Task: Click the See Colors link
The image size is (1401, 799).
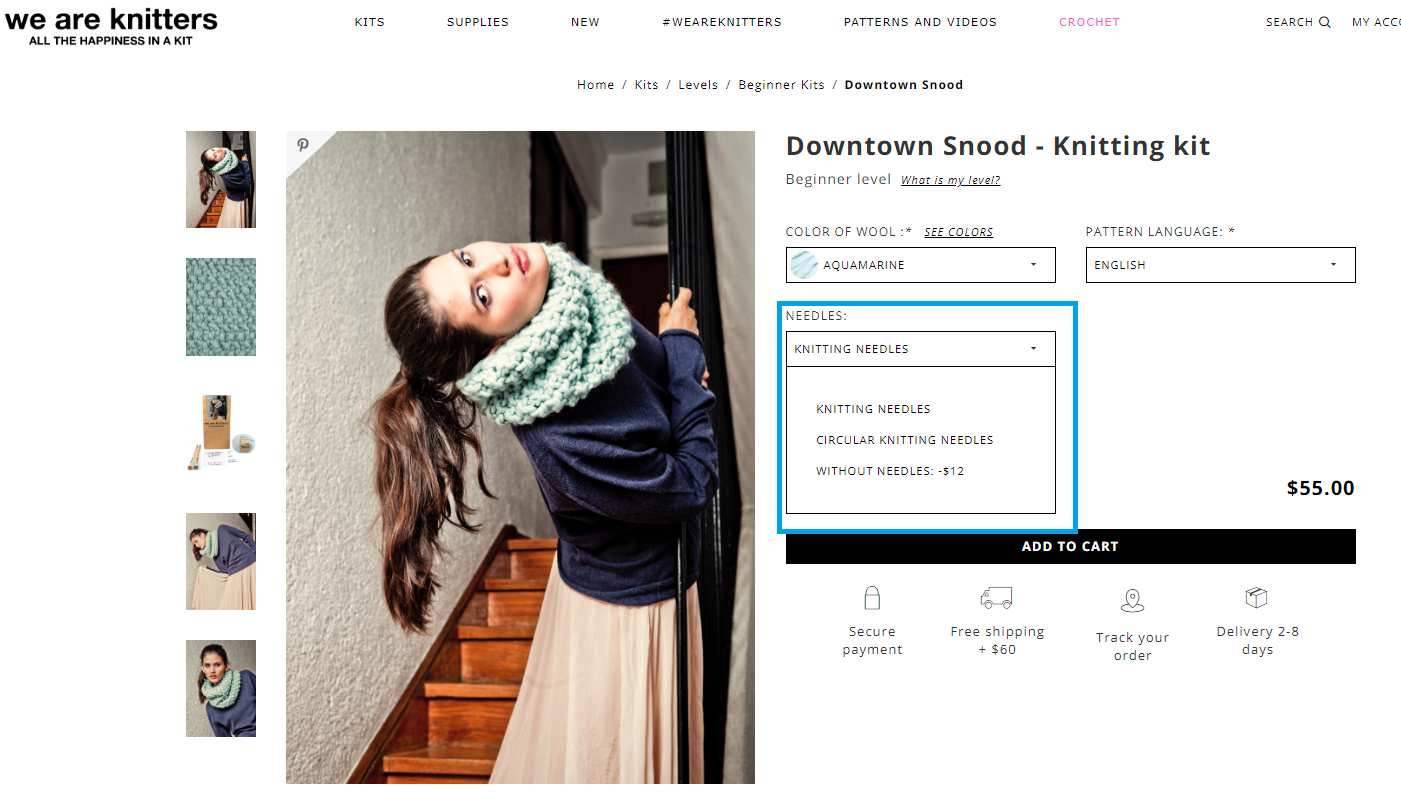Action: (x=958, y=232)
